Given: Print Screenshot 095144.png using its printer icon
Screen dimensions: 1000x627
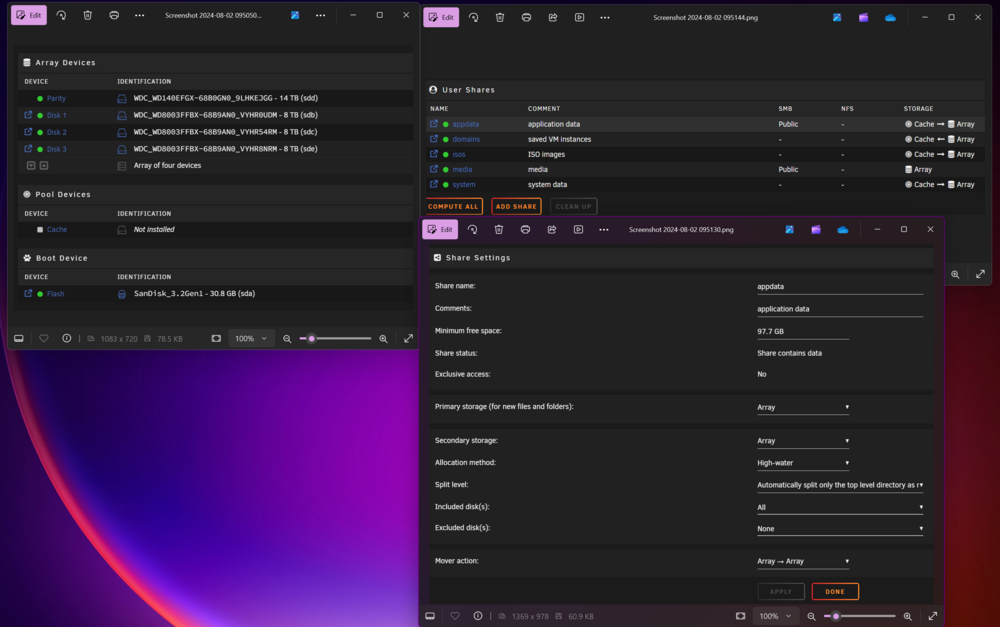Looking at the screenshot, I should click(x=526, y=18).
